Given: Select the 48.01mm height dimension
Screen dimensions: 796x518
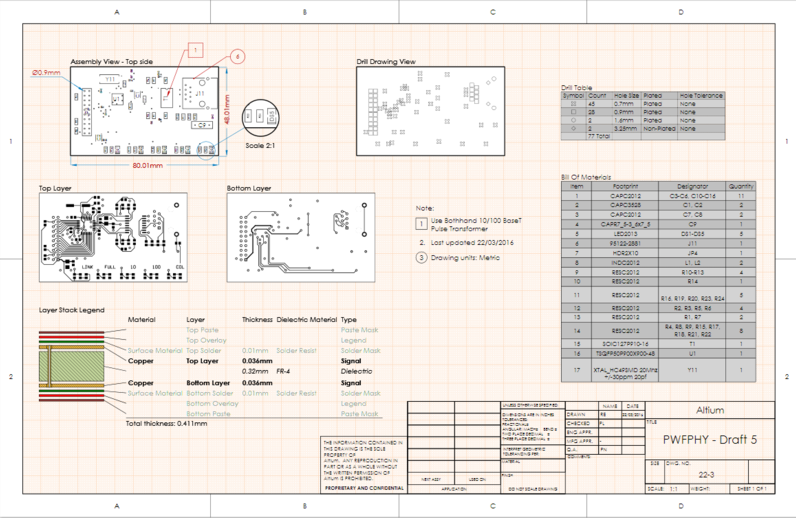Looking at the screenshot, I should coord(227,109).
